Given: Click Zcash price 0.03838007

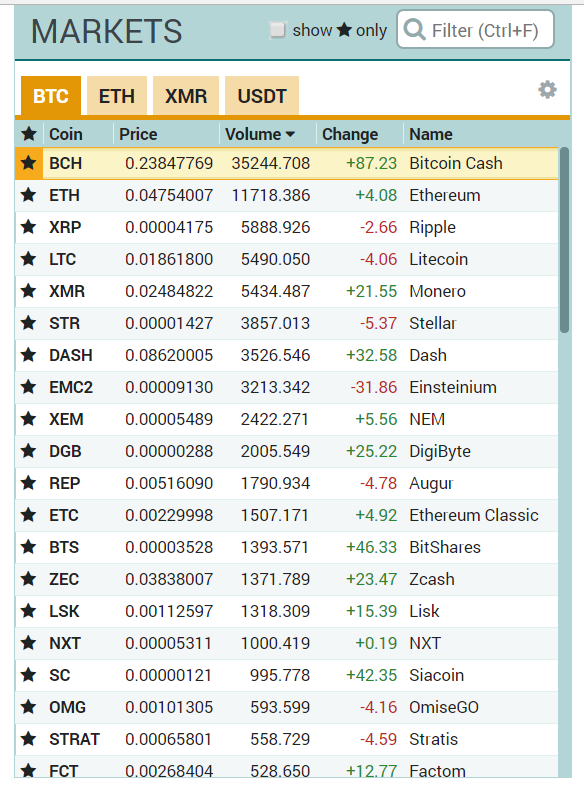Looking at the screenshot, I should pyautogui.click(x=169, y=579).
